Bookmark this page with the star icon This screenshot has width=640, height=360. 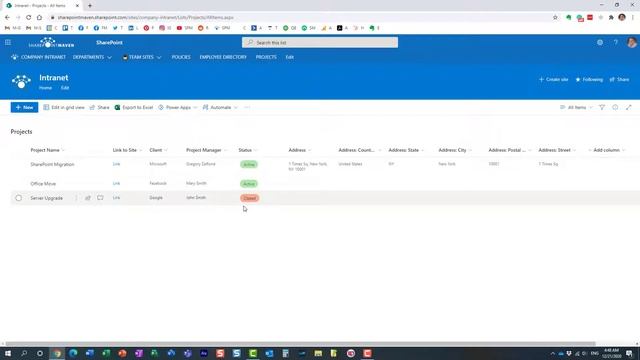[555, 18]
